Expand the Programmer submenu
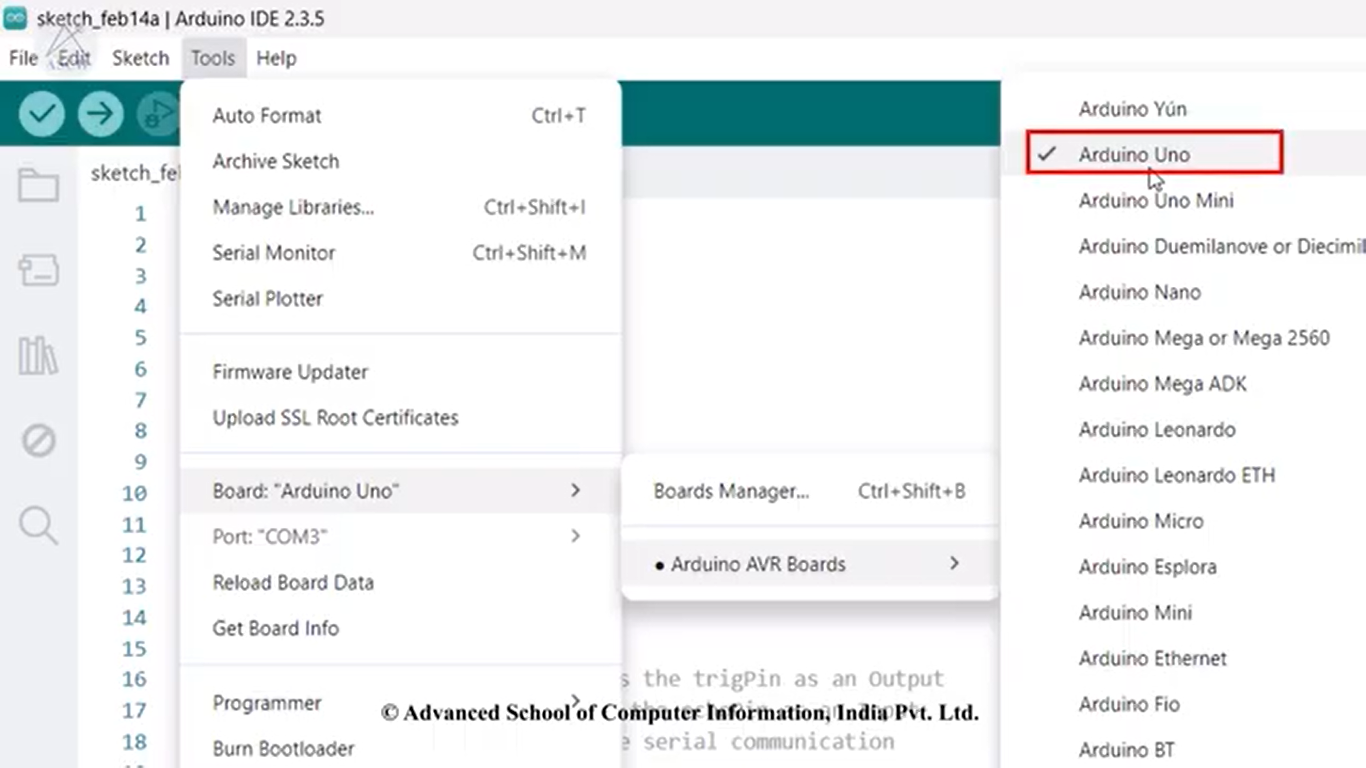The image size is (1366, 768). tap(400, 703)
